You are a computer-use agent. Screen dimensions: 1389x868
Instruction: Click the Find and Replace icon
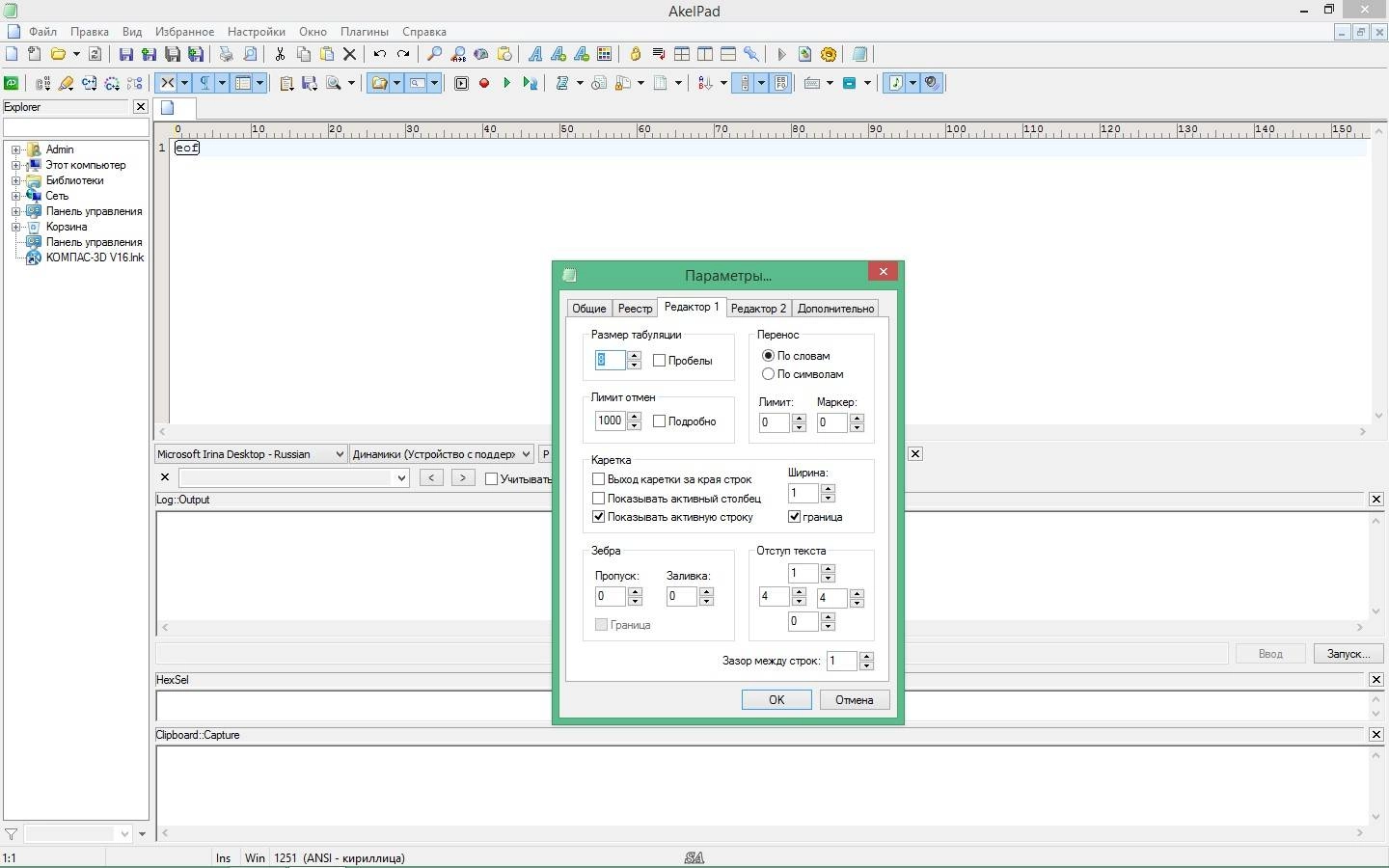[x=458, y=54]
